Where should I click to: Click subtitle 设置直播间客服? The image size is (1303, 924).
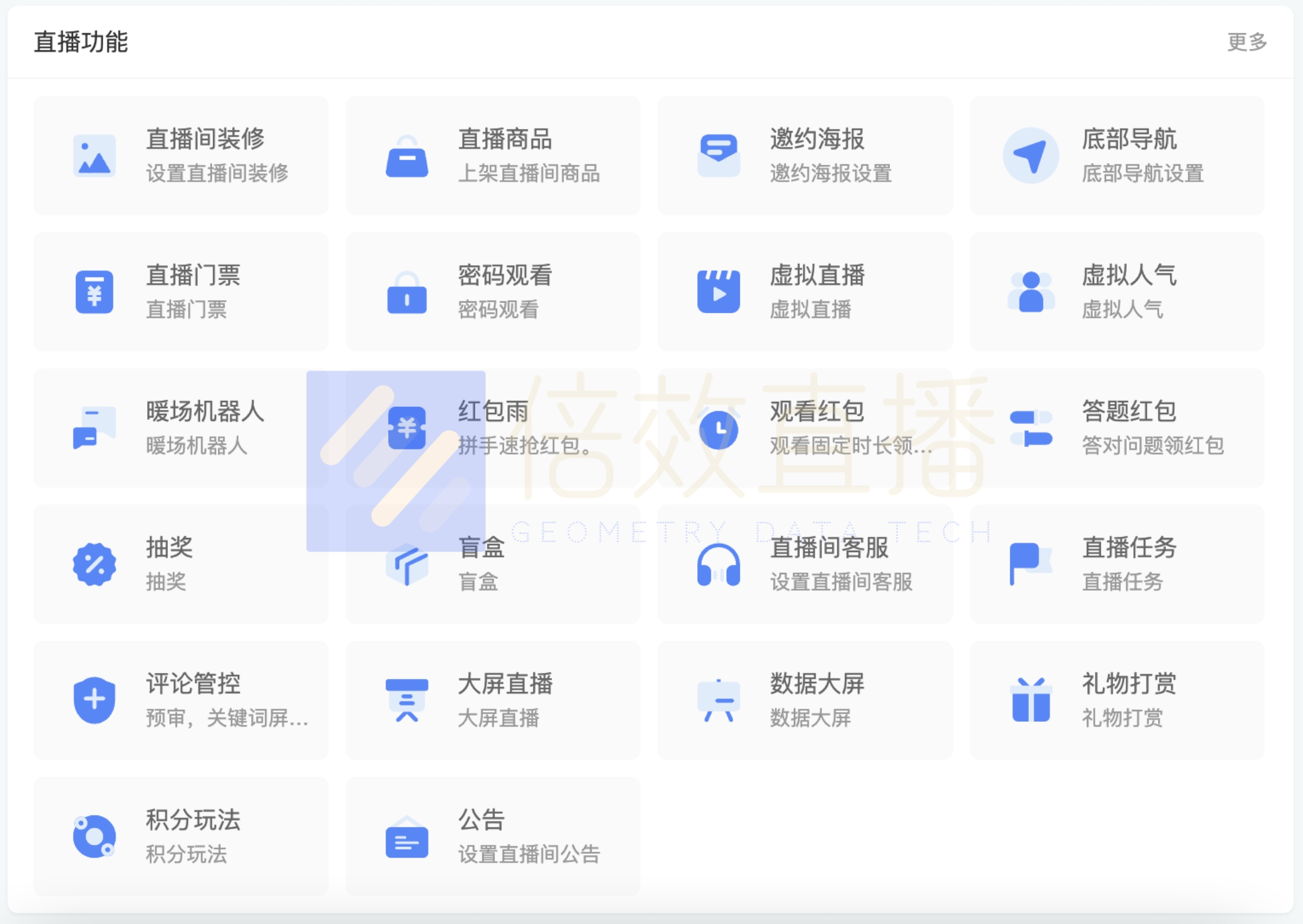point(841,581)
